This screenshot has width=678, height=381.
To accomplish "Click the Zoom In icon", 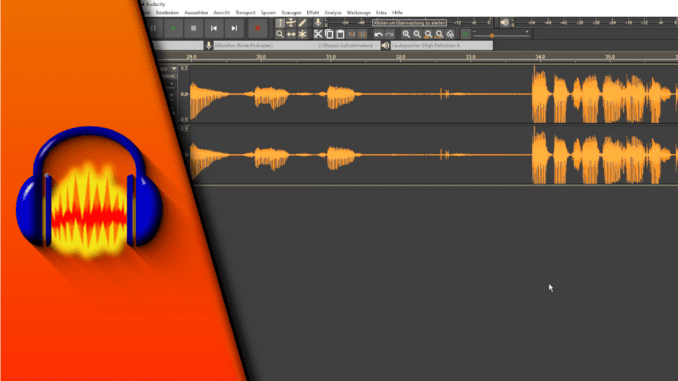I will (x=406, y=34).
